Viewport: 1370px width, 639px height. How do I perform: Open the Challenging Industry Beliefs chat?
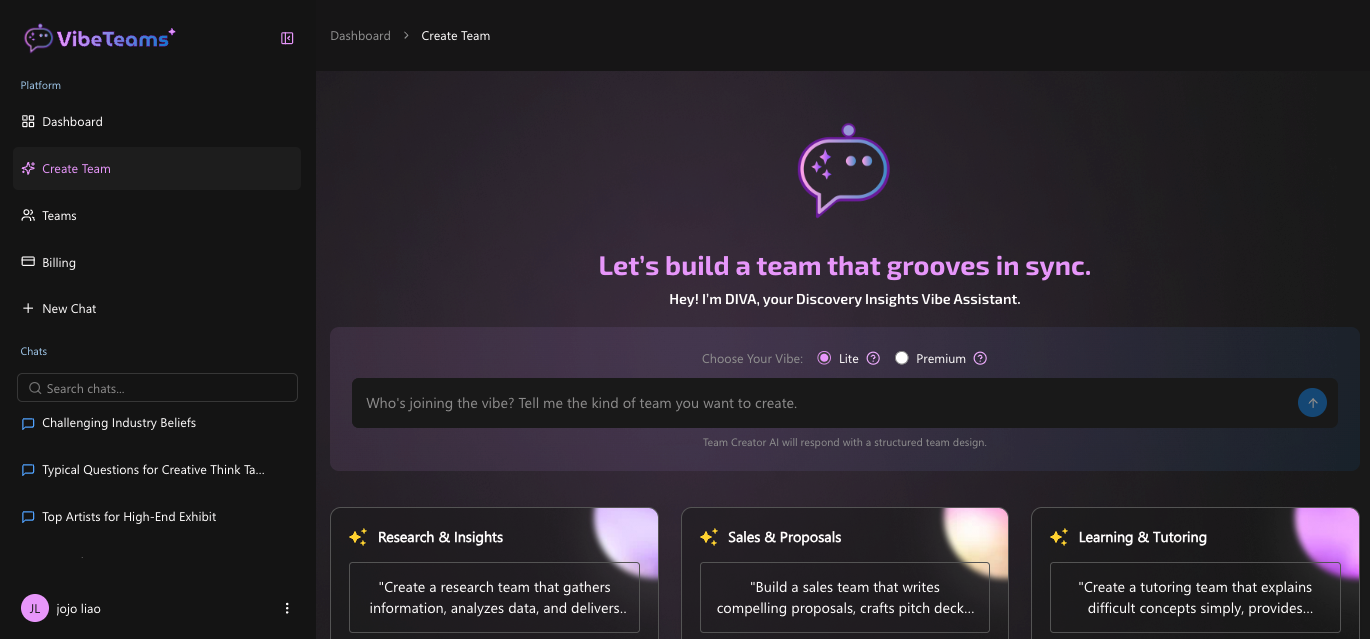[118, 423]
